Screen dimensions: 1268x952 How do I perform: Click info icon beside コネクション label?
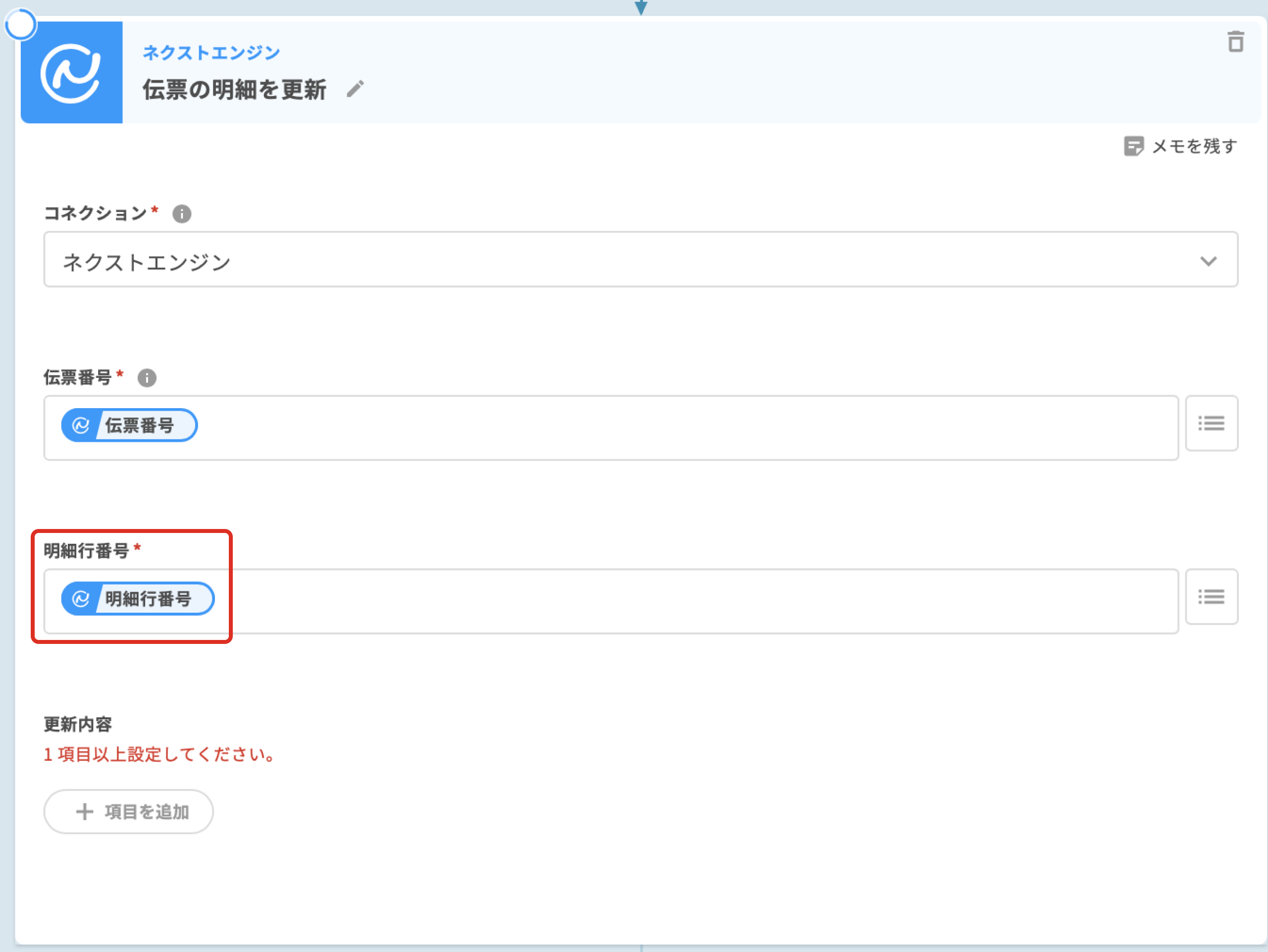182,214
